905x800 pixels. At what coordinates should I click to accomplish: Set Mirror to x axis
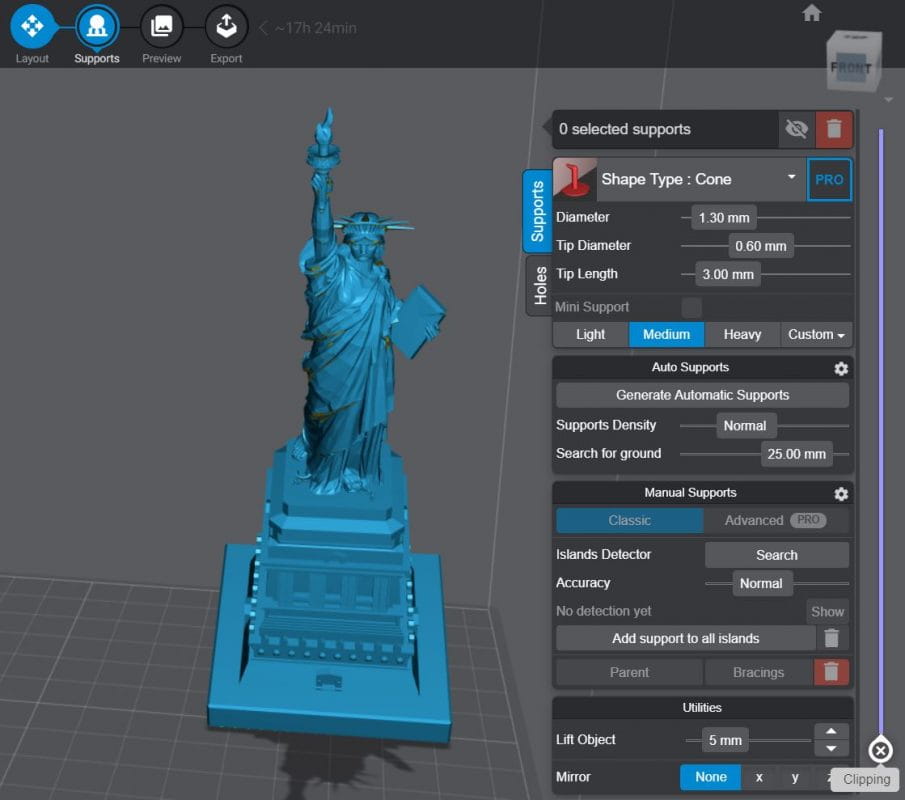759,777
